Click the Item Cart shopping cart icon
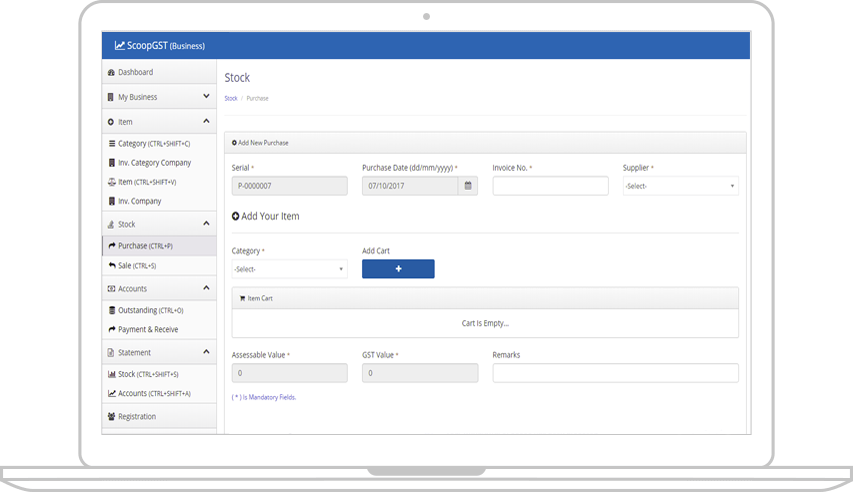The image size is (853, 492). pos(241,298)
